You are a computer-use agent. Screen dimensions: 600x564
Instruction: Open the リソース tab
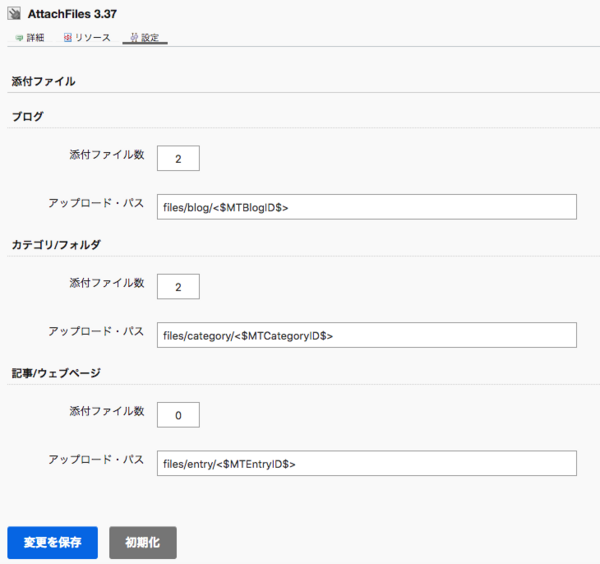pyautogui.click(x=92, y=38)
